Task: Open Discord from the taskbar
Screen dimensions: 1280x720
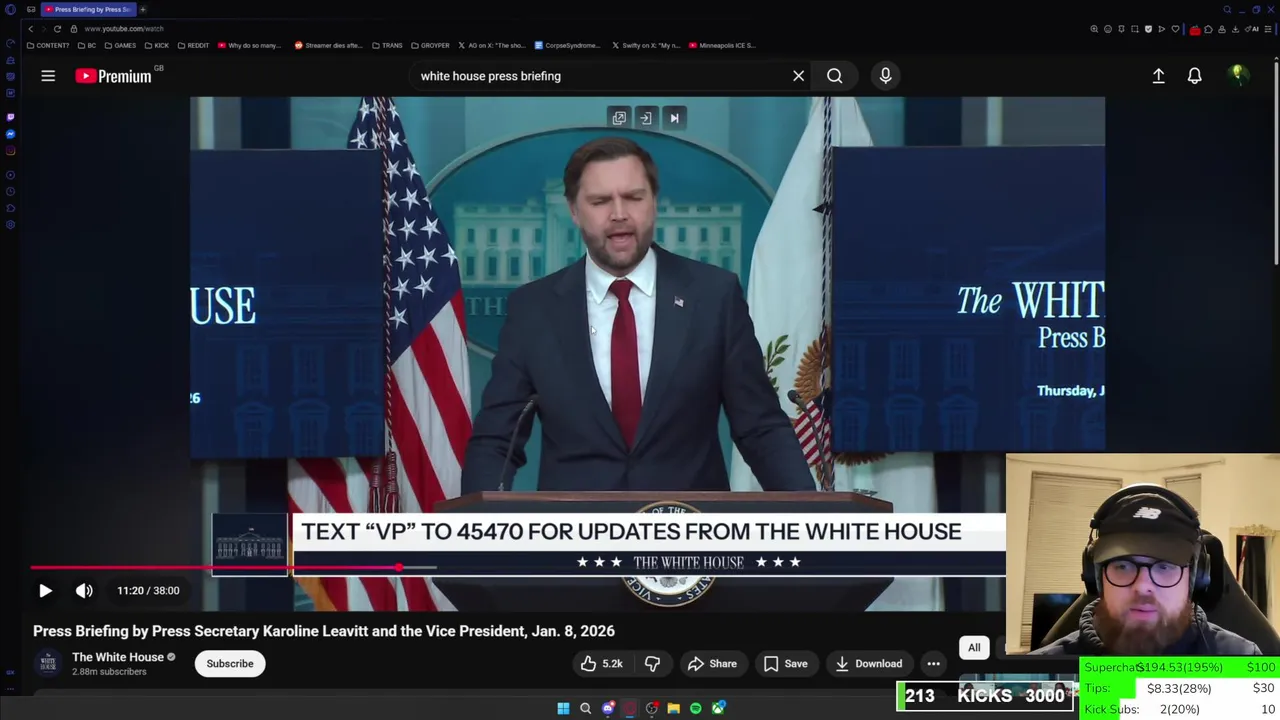Action: (x=607, y=709)
